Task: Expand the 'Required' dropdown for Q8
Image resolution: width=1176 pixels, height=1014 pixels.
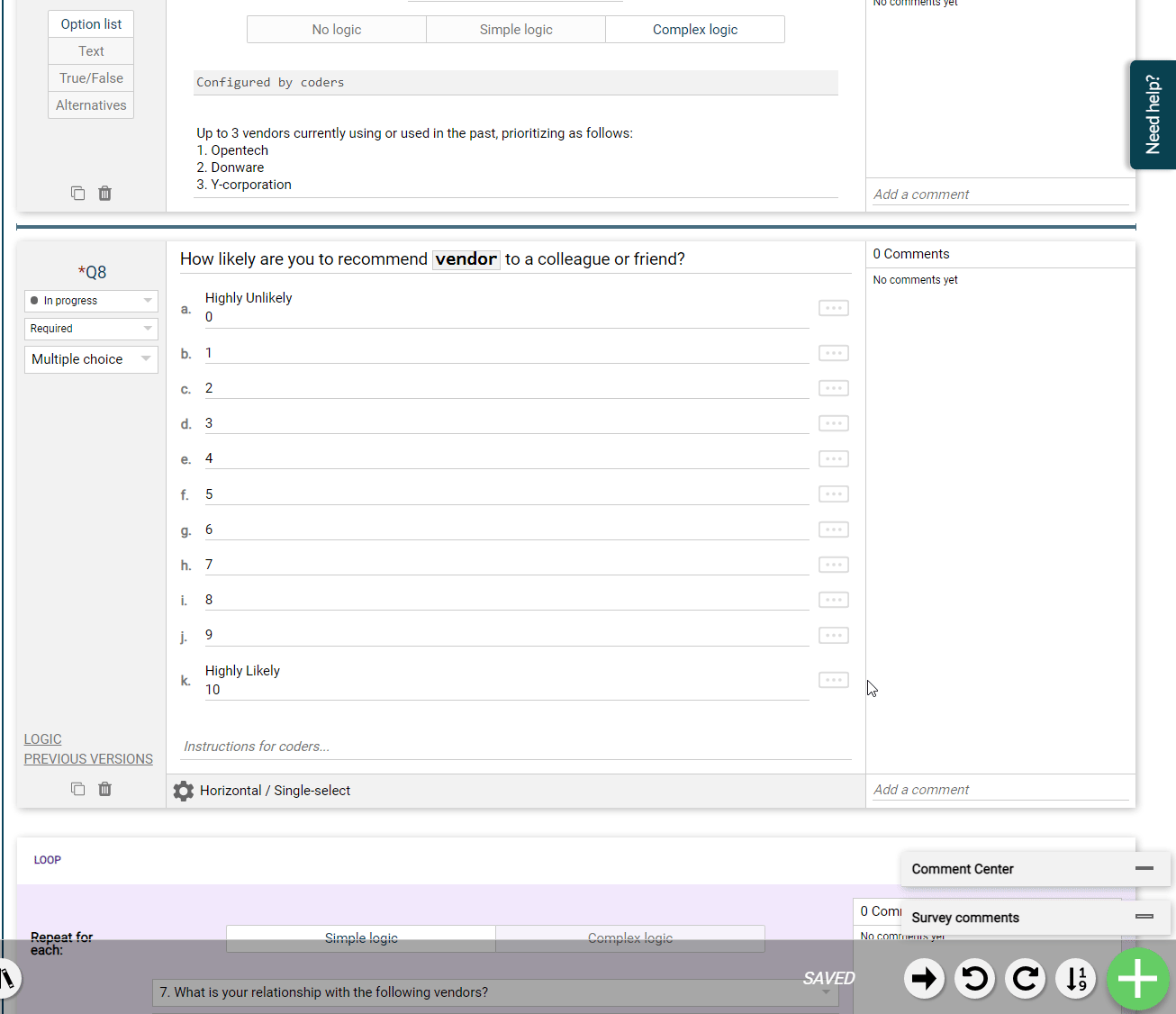Action: pos(91,329)
